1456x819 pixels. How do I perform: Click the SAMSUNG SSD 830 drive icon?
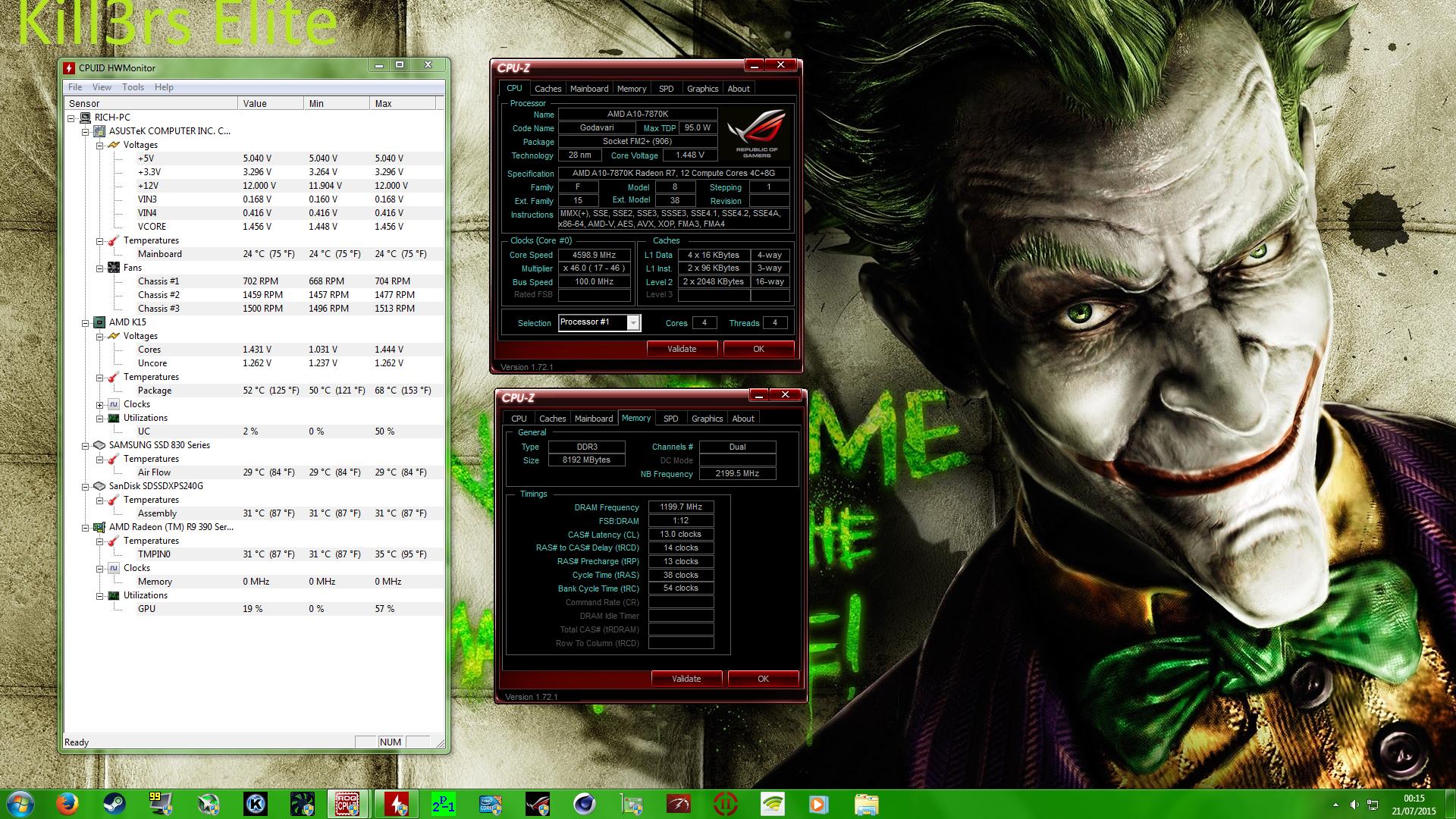(x=99, y=445)
